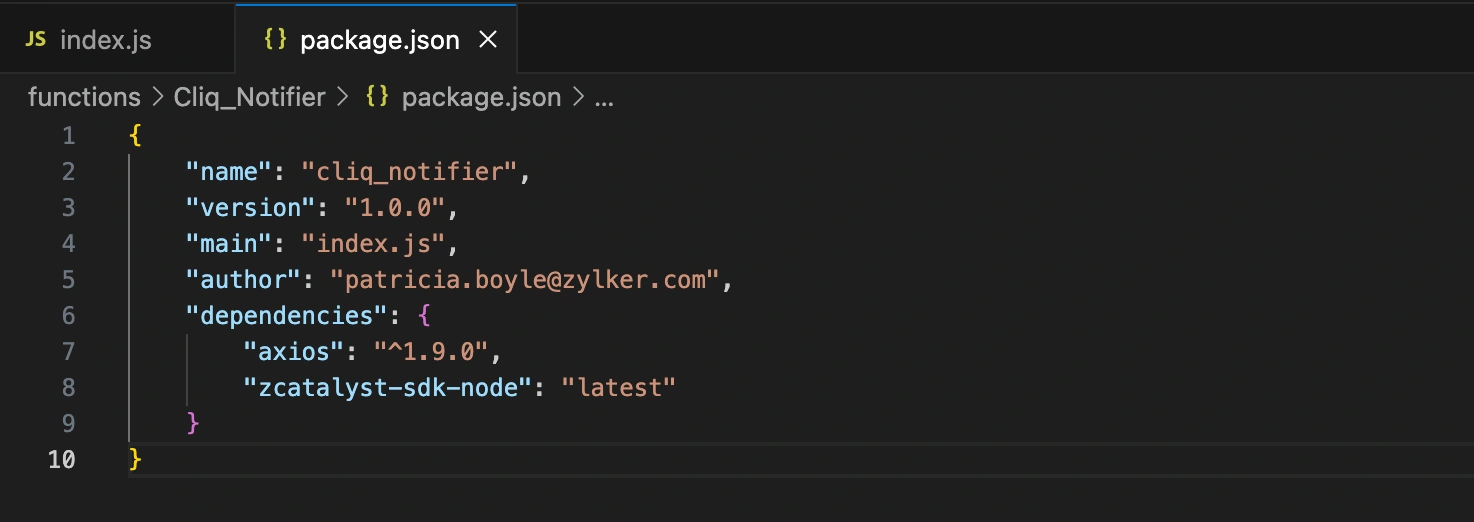Click the braces icon on package.json tab
The height and width of the screenshot is (522, 1474).
pyautogui.click(x=274, y=40)
